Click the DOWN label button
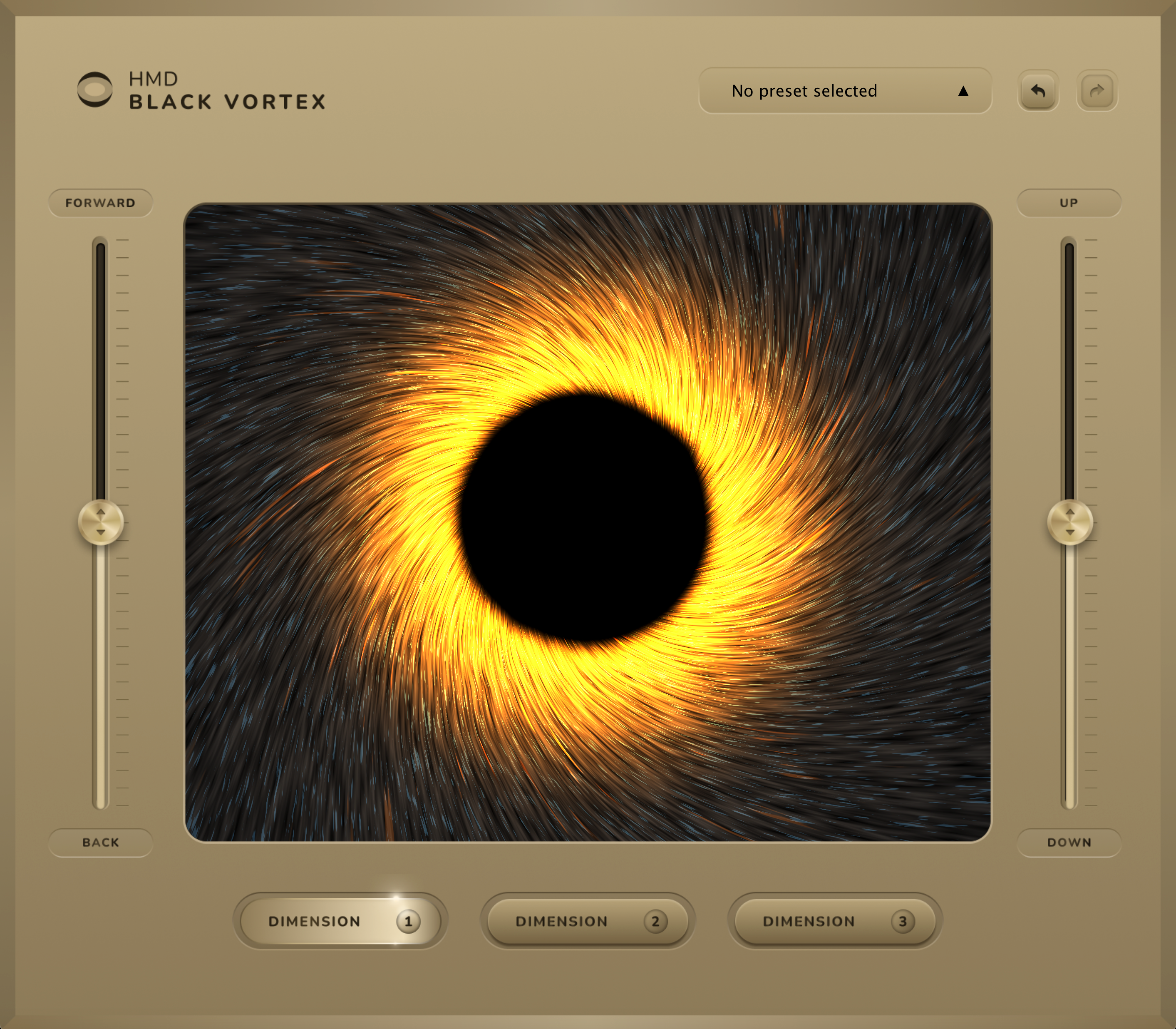The width and height of the screenshot is (1176, 1029). pyautogui.click(x=1069, y=843)
